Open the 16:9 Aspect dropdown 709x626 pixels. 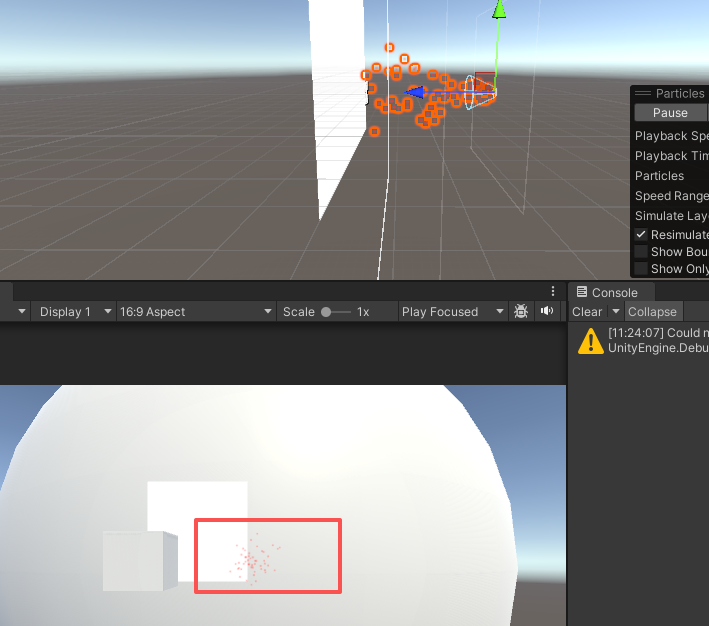coord(195,312)
